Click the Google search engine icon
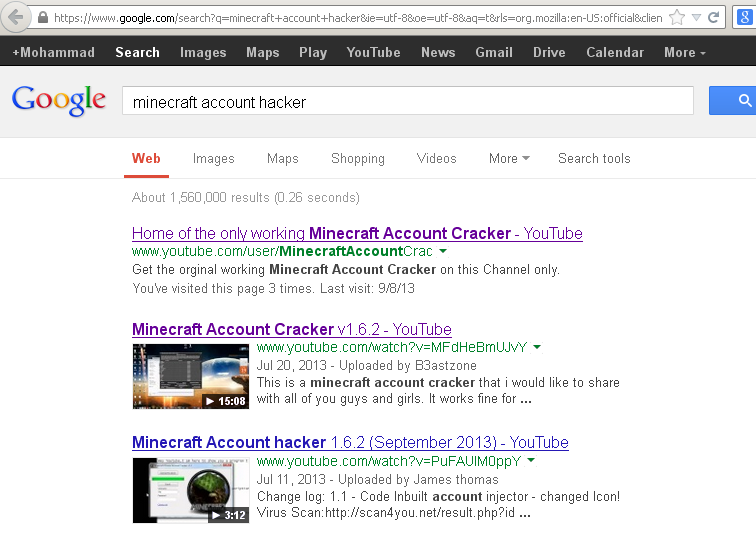The image size is (756, 536). (x=744, y=18)
